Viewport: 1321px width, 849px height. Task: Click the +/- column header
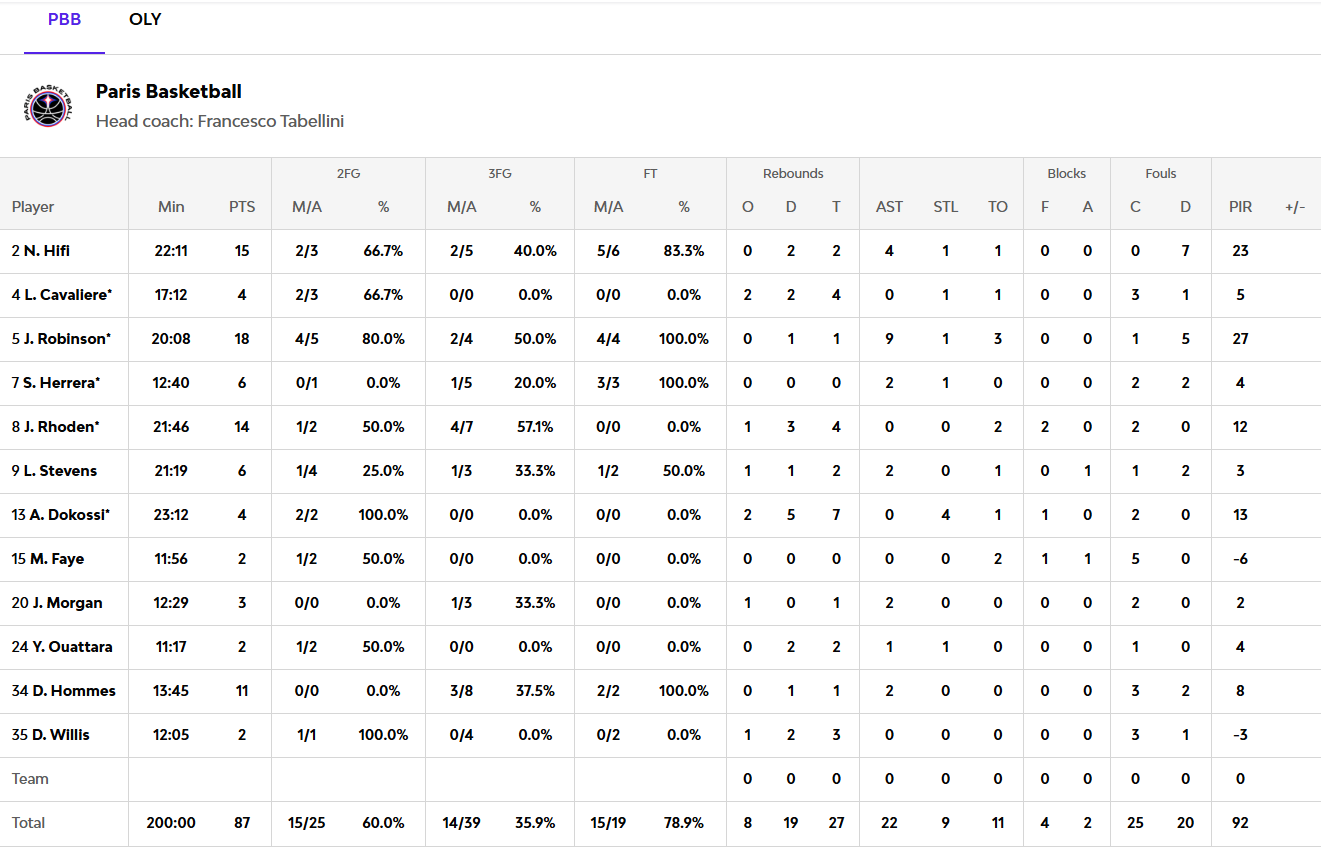coord(1295,207)
